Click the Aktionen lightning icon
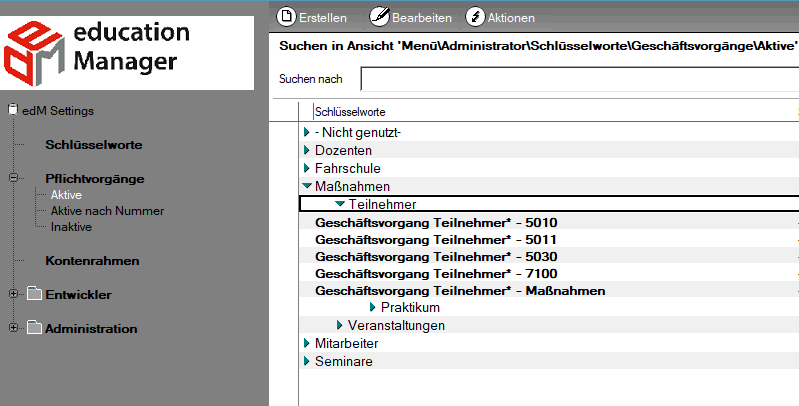Viewport: 799px width, 406px height. click(x=475, y=16)
